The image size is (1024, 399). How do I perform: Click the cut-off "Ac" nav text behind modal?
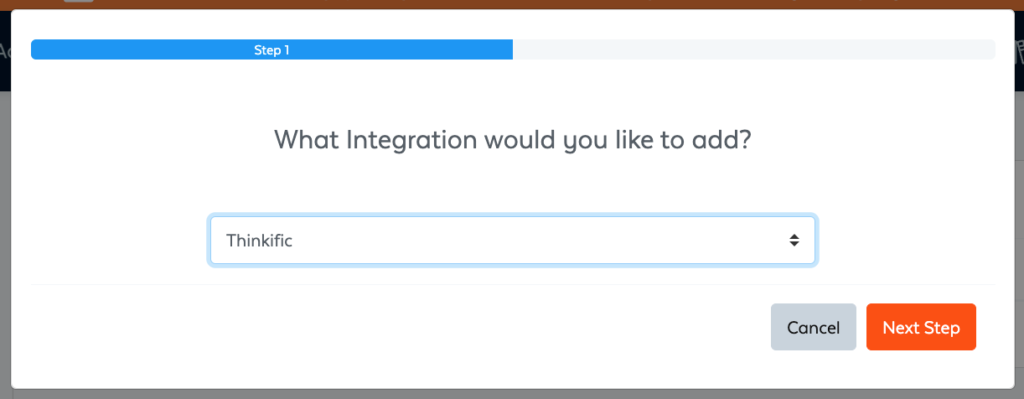(4, 51)
